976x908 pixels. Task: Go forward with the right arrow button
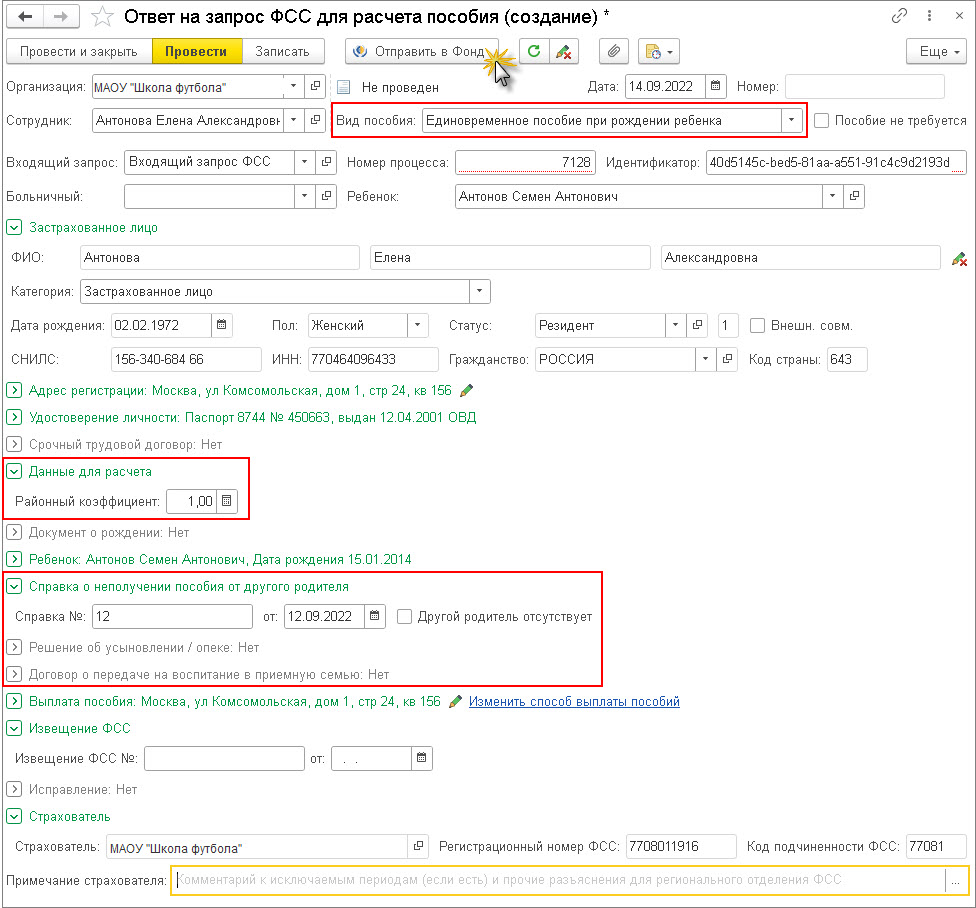(x=61, y=17)
